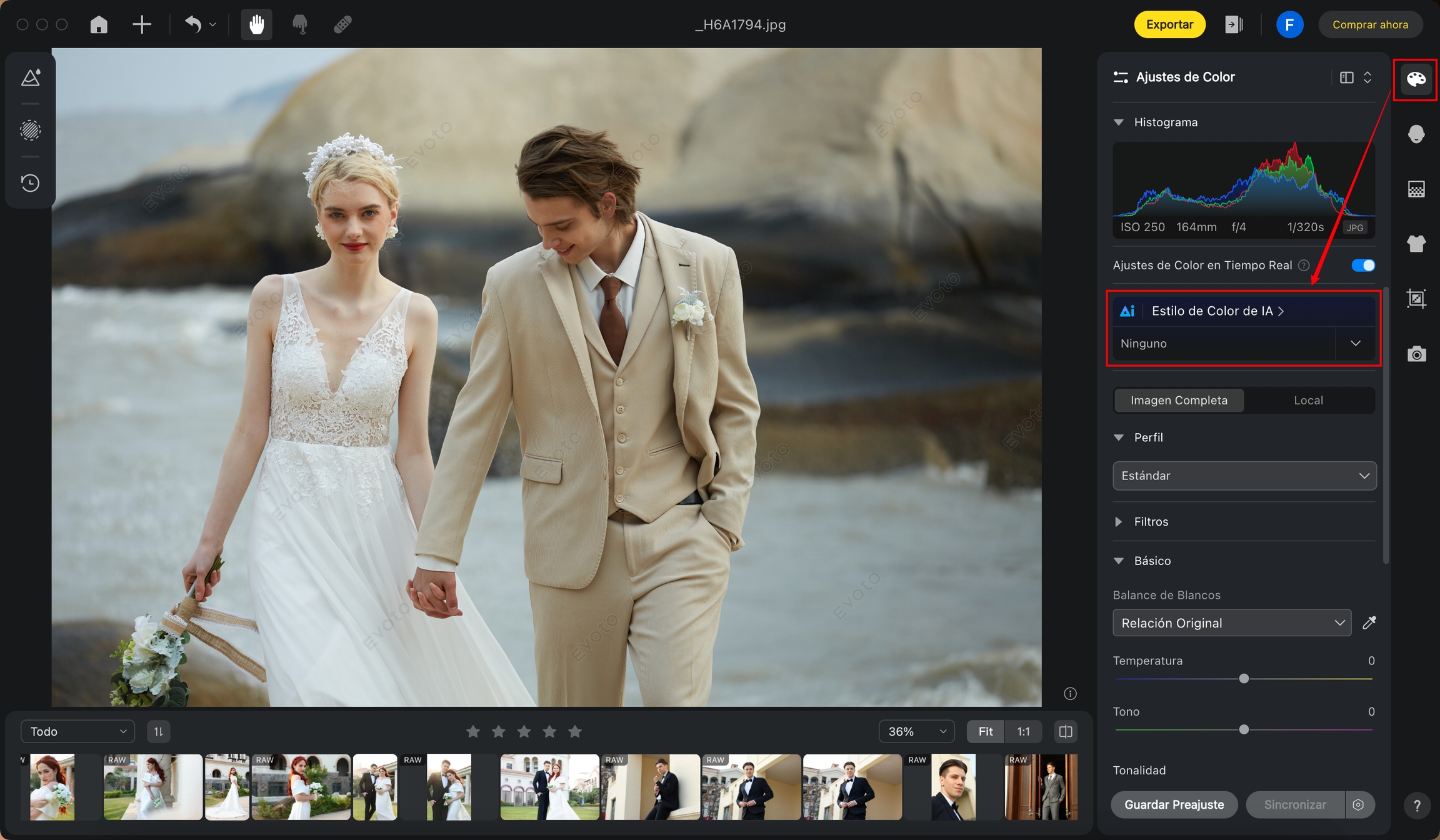Image resolution: width=1440 pixels, height=840 pixels.
Task: Switch to the Local tab
Action: (1308, 400)
